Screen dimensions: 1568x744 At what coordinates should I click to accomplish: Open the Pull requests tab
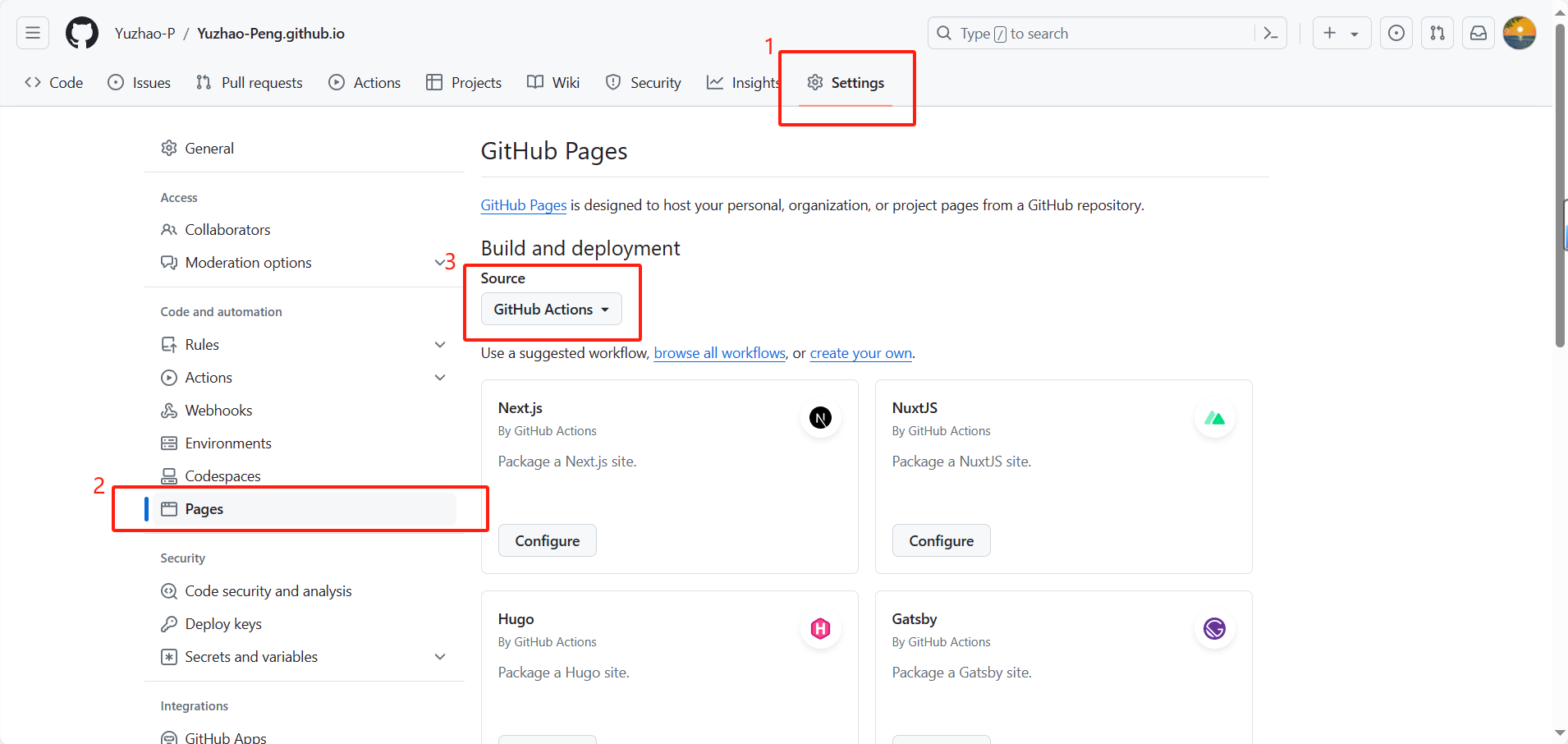250,83
